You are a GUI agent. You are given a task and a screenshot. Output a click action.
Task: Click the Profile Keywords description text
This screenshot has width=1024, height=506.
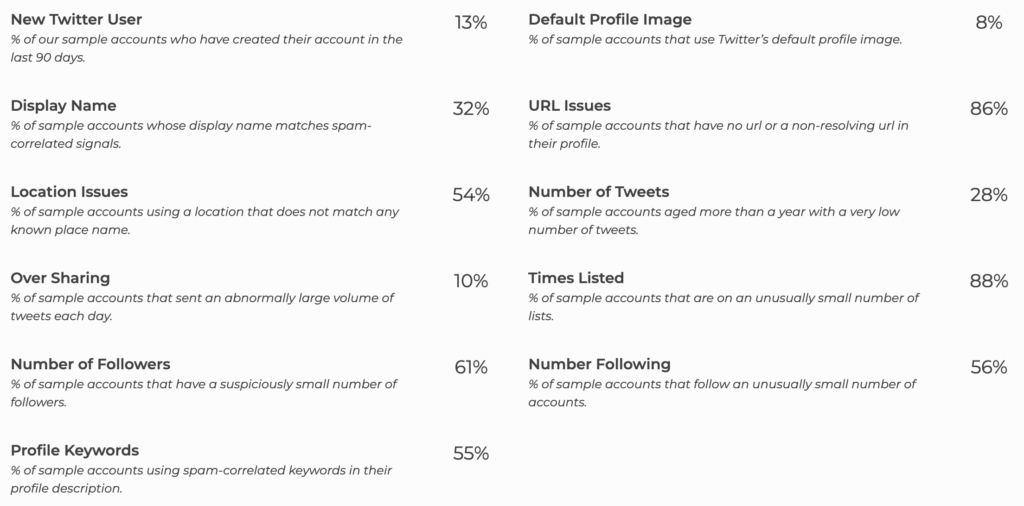coord(201,479)
